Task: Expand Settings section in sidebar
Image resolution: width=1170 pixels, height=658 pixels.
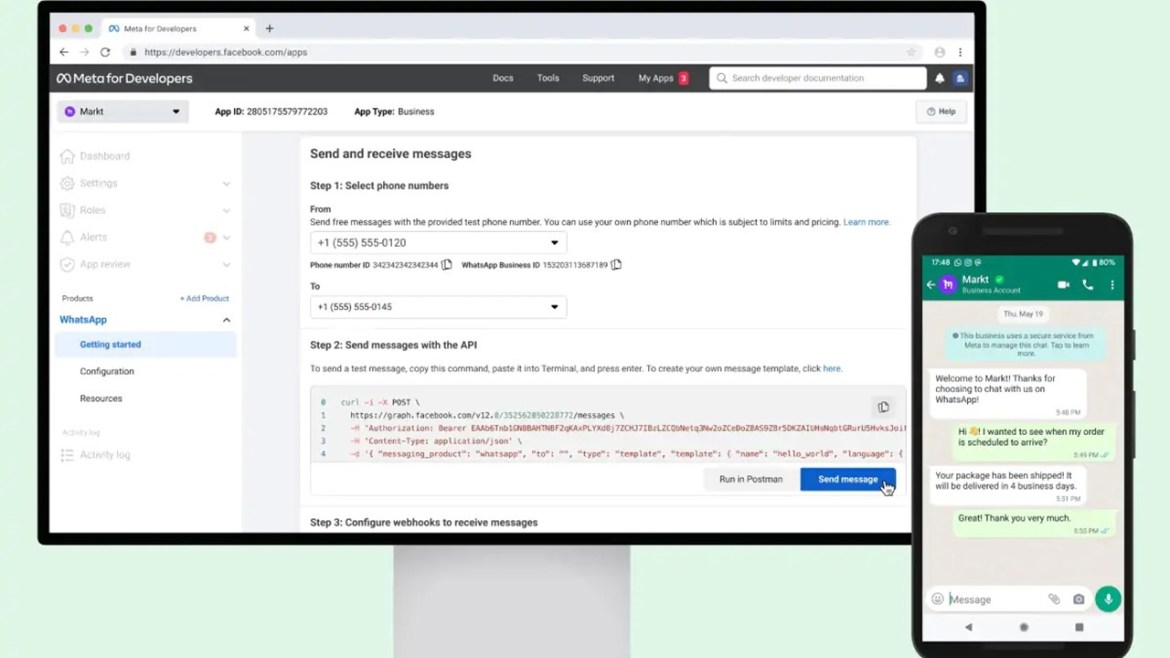Action: [x=226, y=184]
